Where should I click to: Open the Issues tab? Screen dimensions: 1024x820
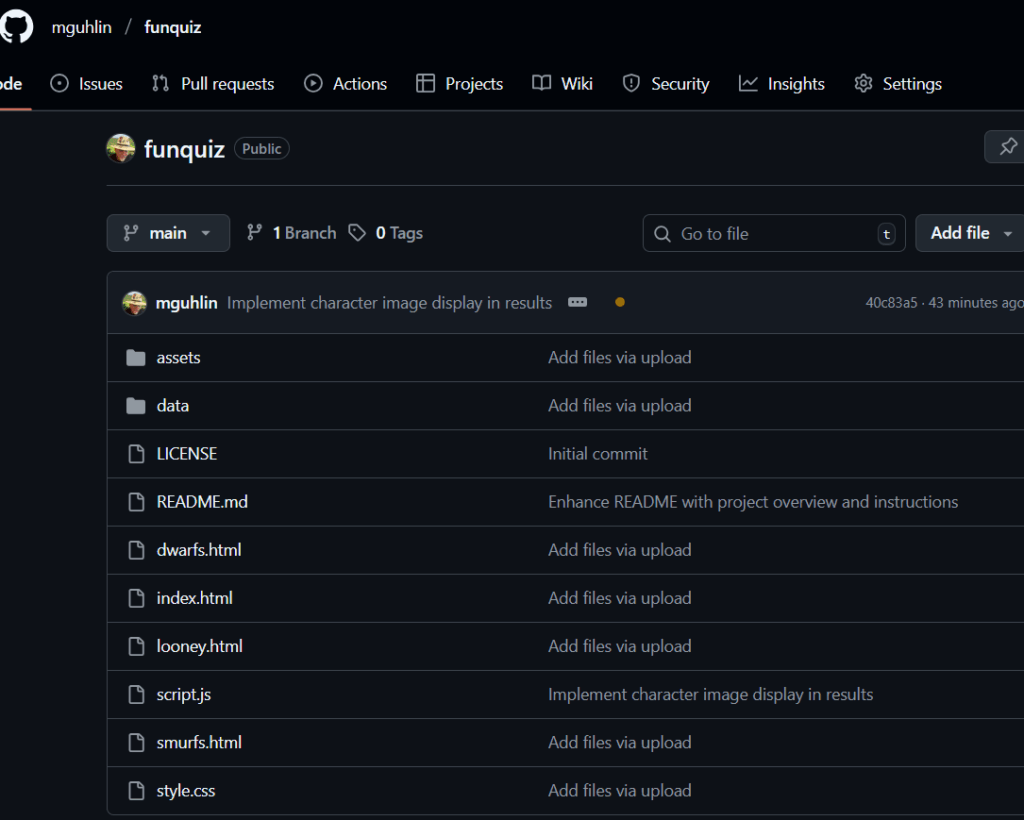(x=87, y=84)
